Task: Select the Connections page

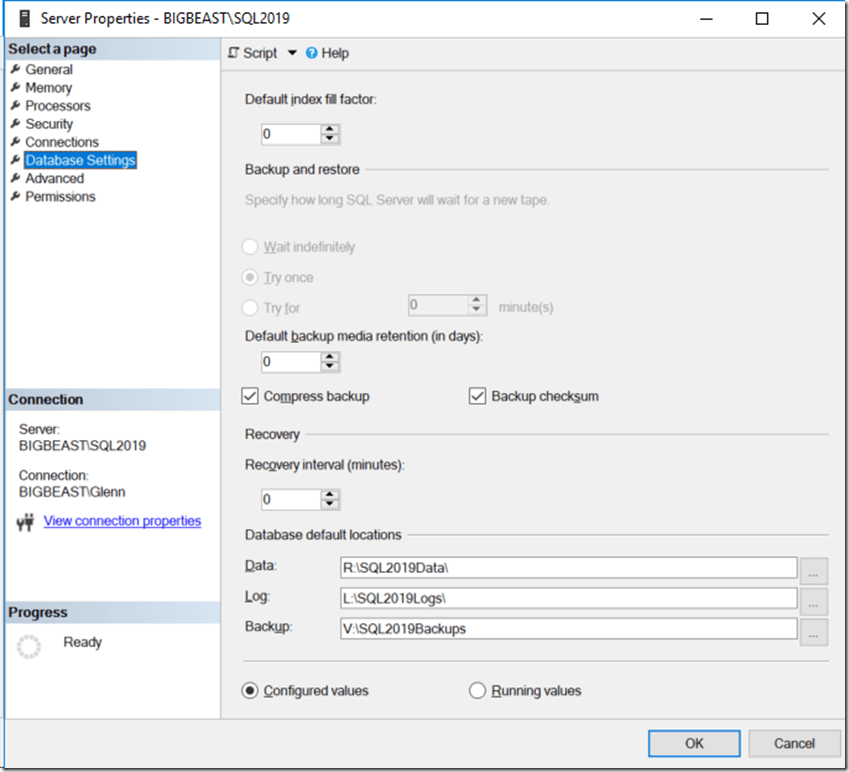Action: (x=62, y=142)
